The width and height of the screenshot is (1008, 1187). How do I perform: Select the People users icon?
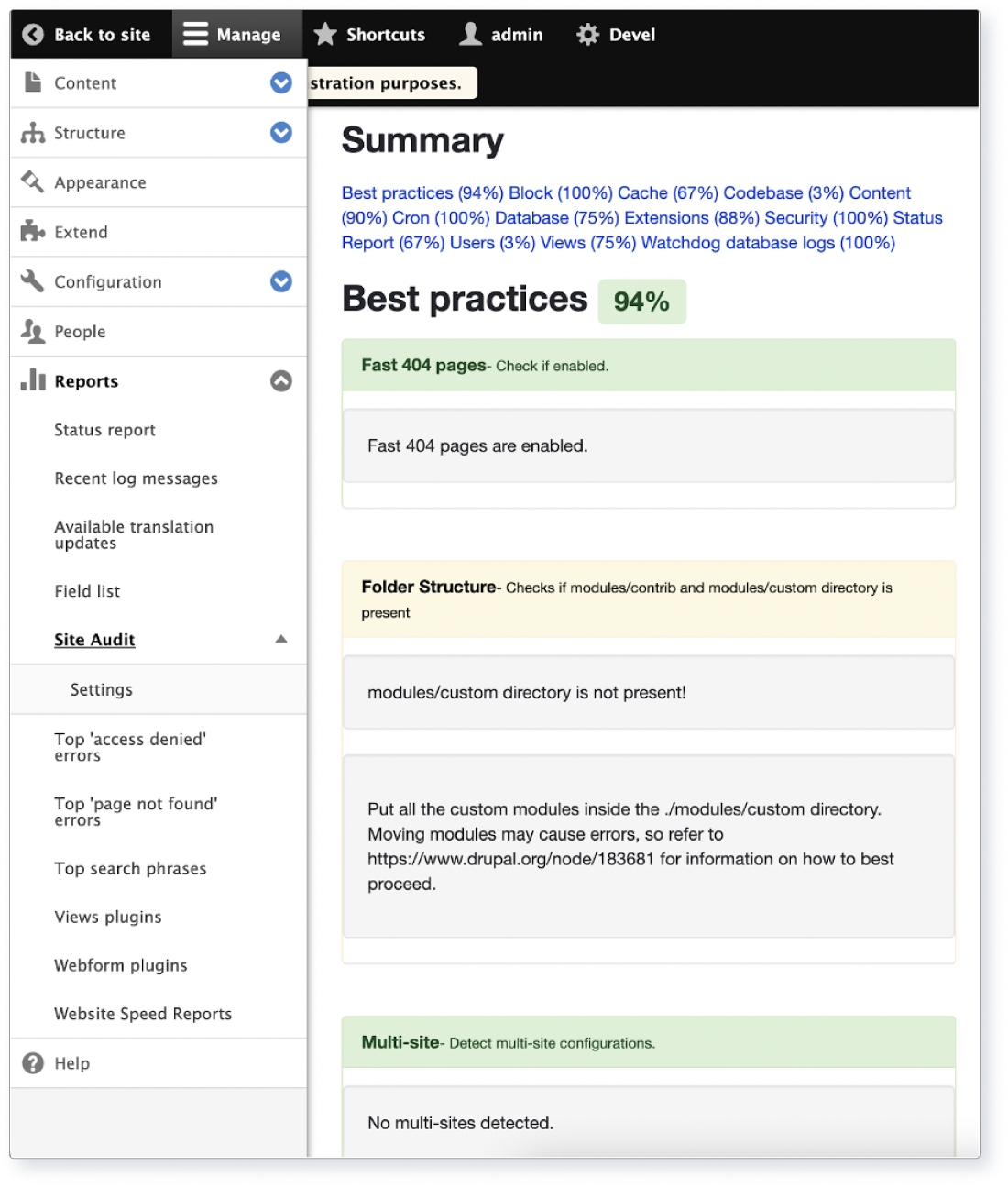pyautogui.click(x=33, y=331)
